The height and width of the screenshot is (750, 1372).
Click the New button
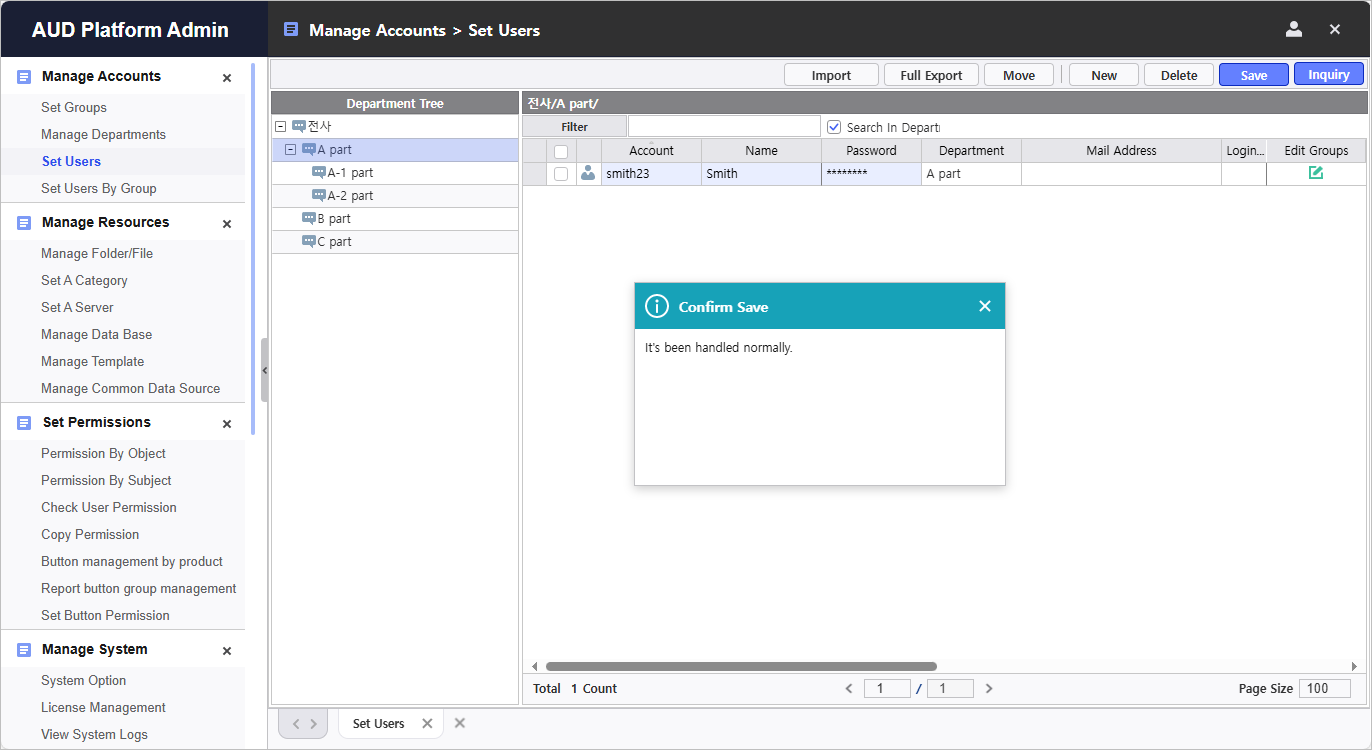tap(1104, 75)
